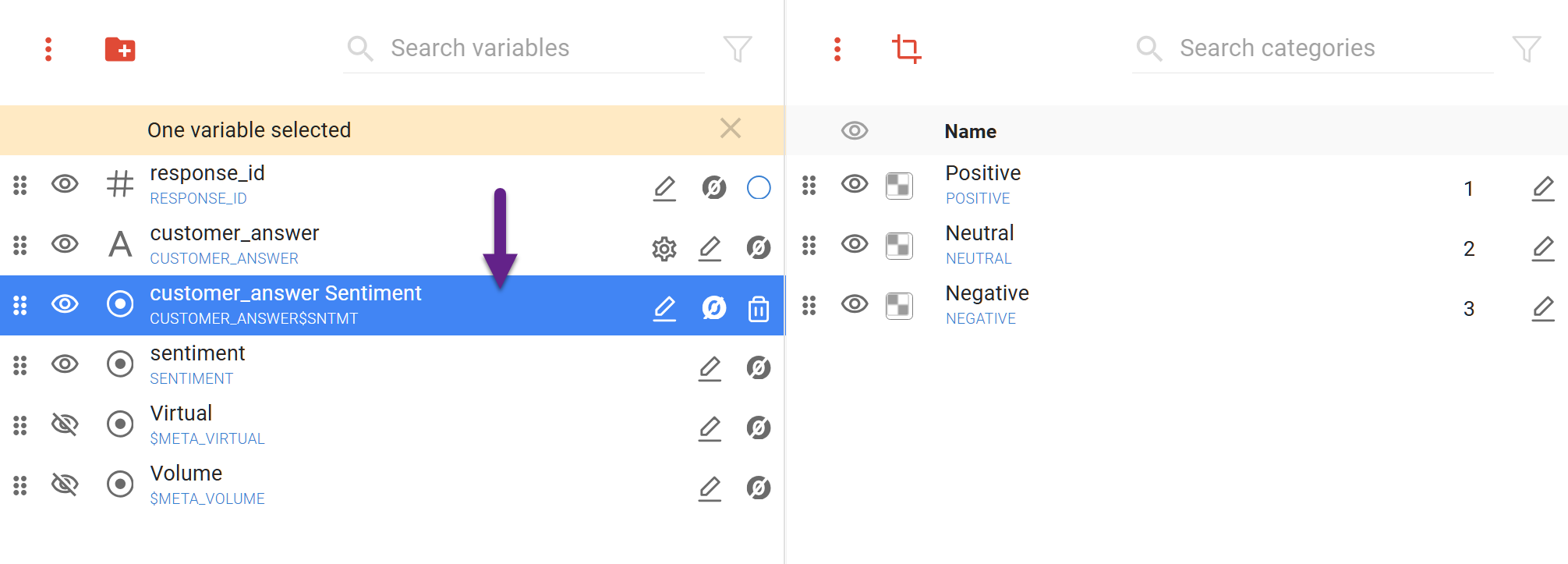Viewport: 1568px width, 564px height.
Task: Click the numeric type icon for response_id
Action: pyautogui.click(x=119, y=186)
